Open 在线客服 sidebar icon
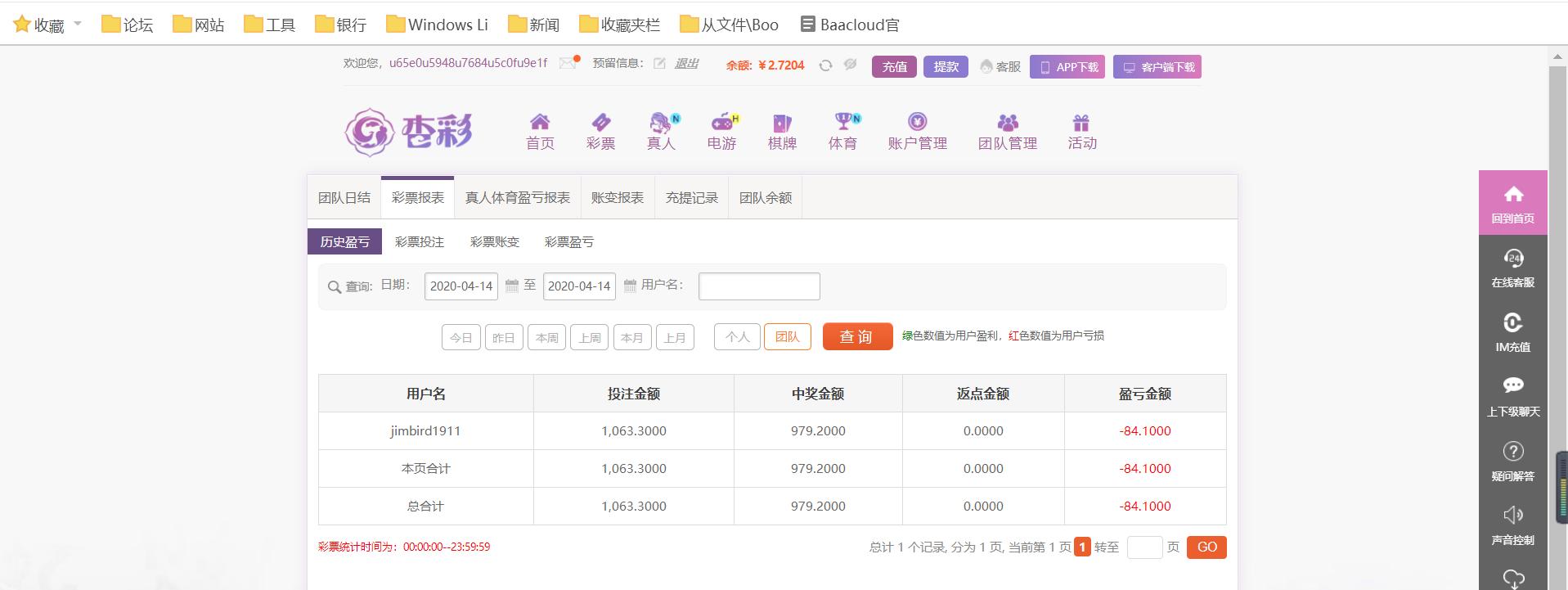Viewport: 1568px width, 590px height. click(1512, 268)
